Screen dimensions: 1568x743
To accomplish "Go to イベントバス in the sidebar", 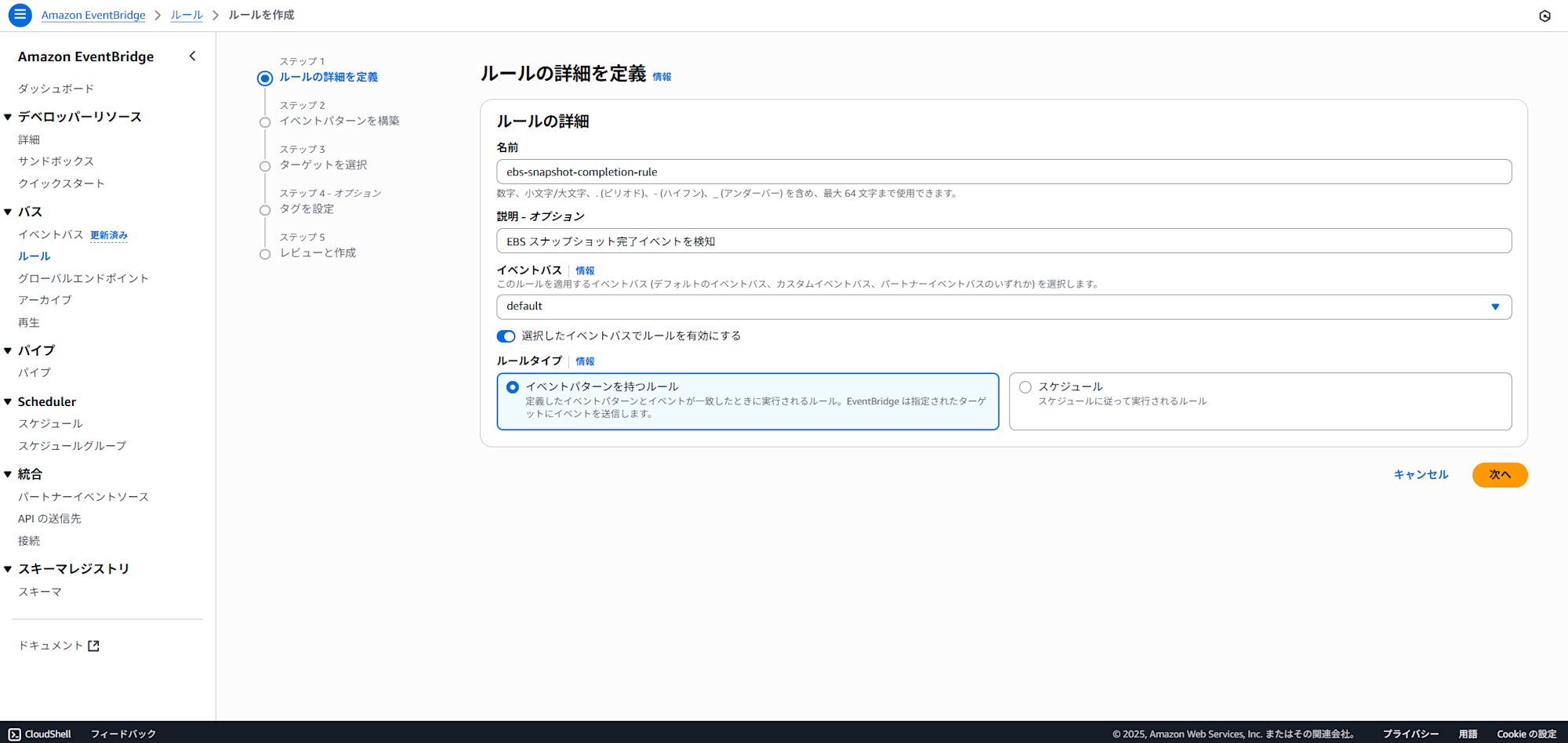I will [50, 234].
